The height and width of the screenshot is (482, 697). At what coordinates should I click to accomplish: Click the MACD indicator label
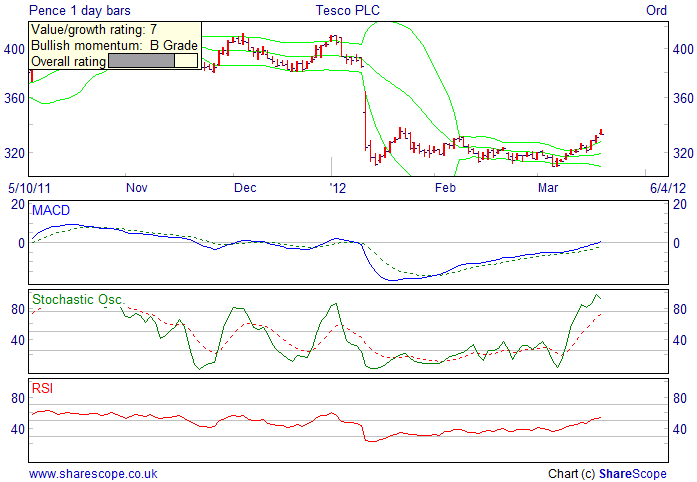click(51, 210)
